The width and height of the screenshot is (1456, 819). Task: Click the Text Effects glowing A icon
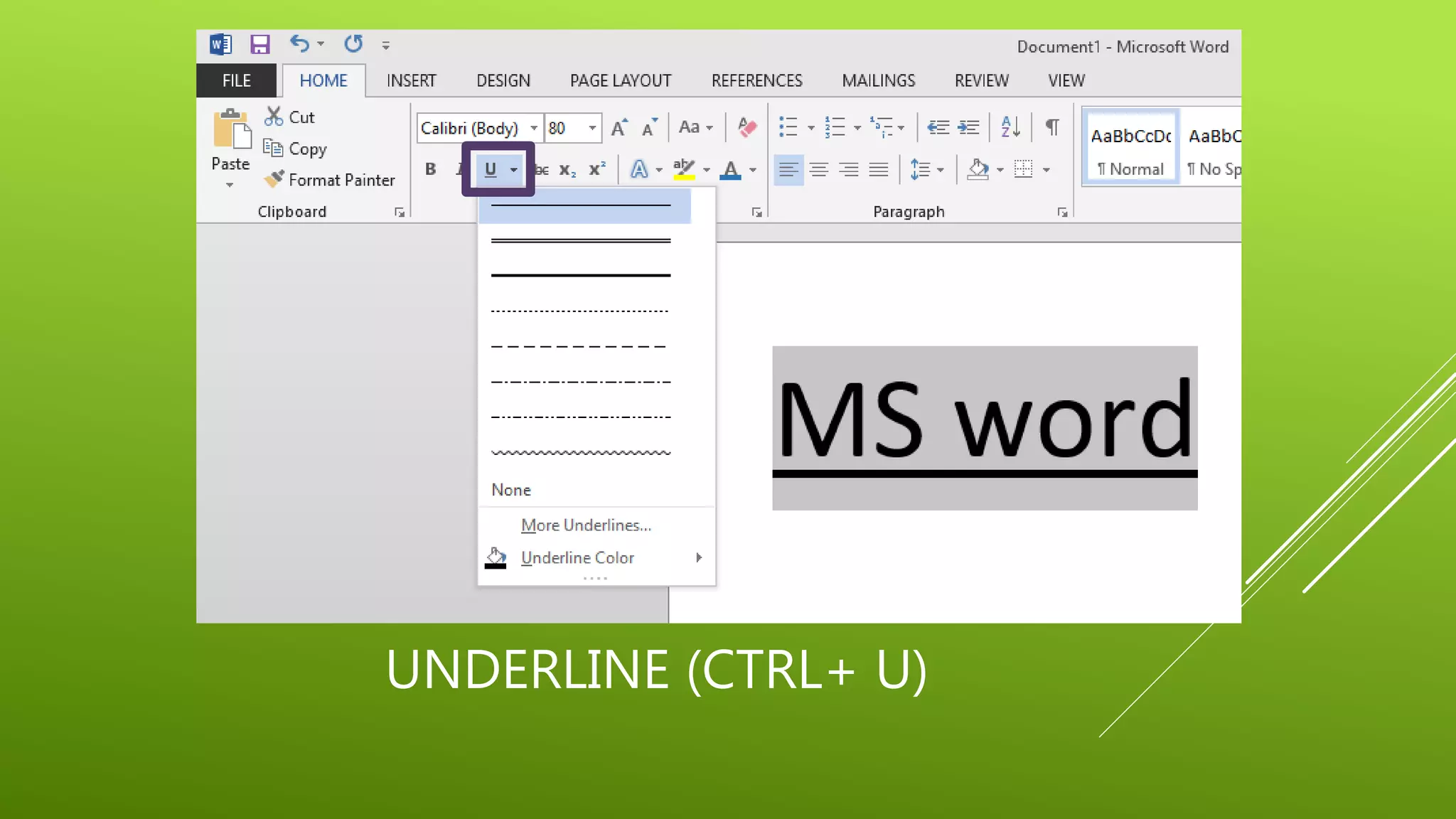pos(639,169)
